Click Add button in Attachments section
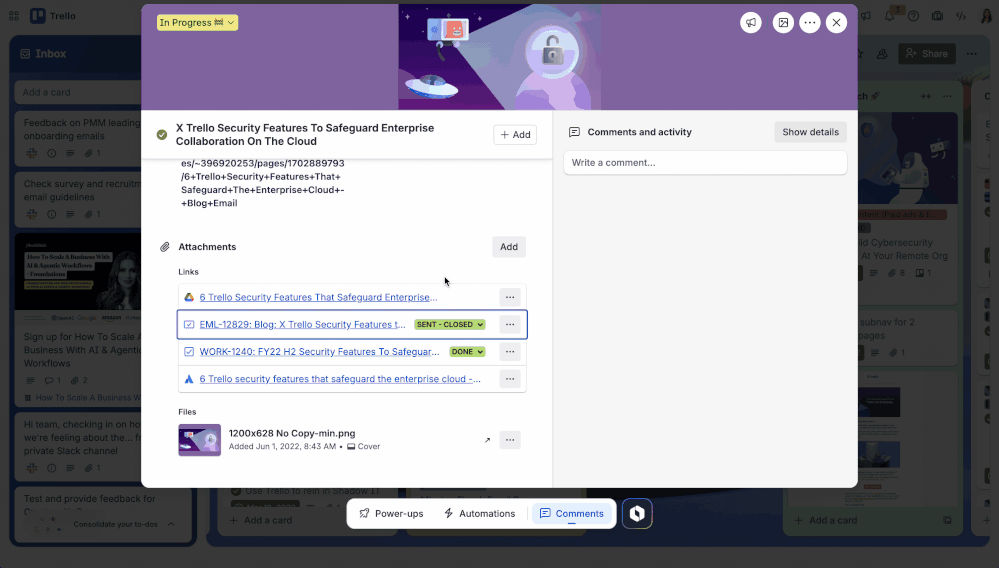The height and width of the screenshot is (568, 999). [508, 246]
